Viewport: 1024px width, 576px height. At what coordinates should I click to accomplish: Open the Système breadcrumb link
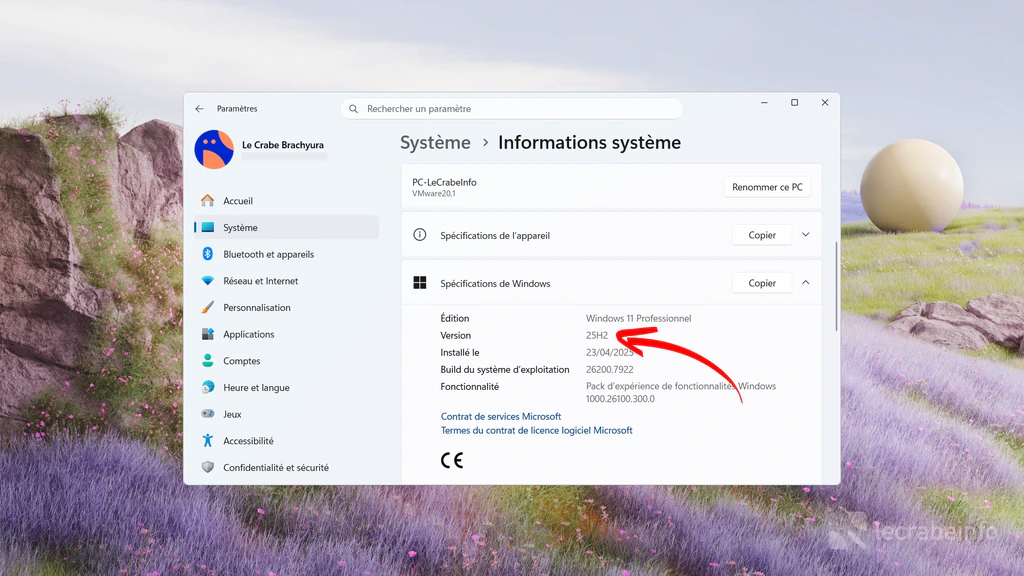[435, 143]
